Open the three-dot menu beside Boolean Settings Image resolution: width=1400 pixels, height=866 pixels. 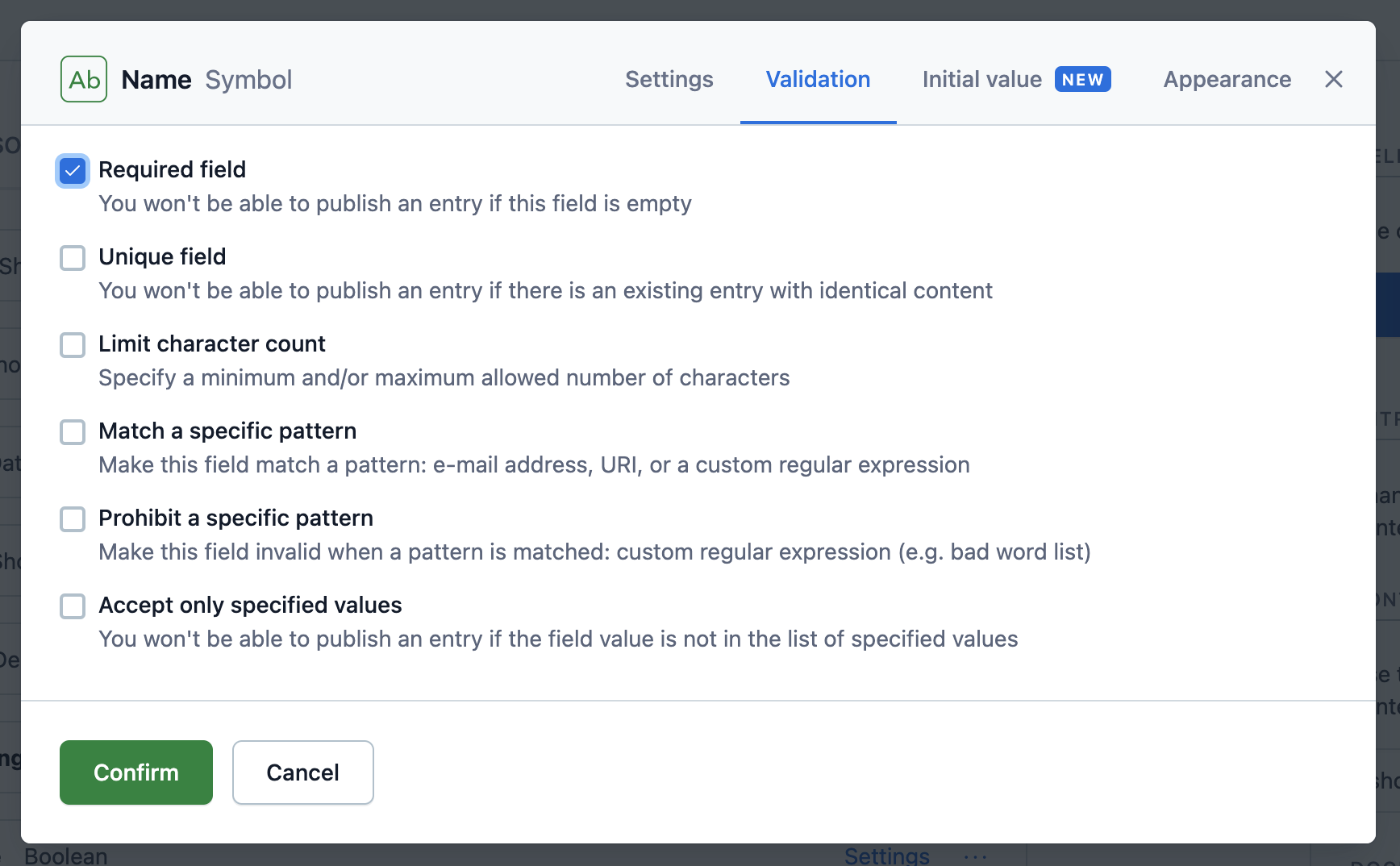point(975,856)
